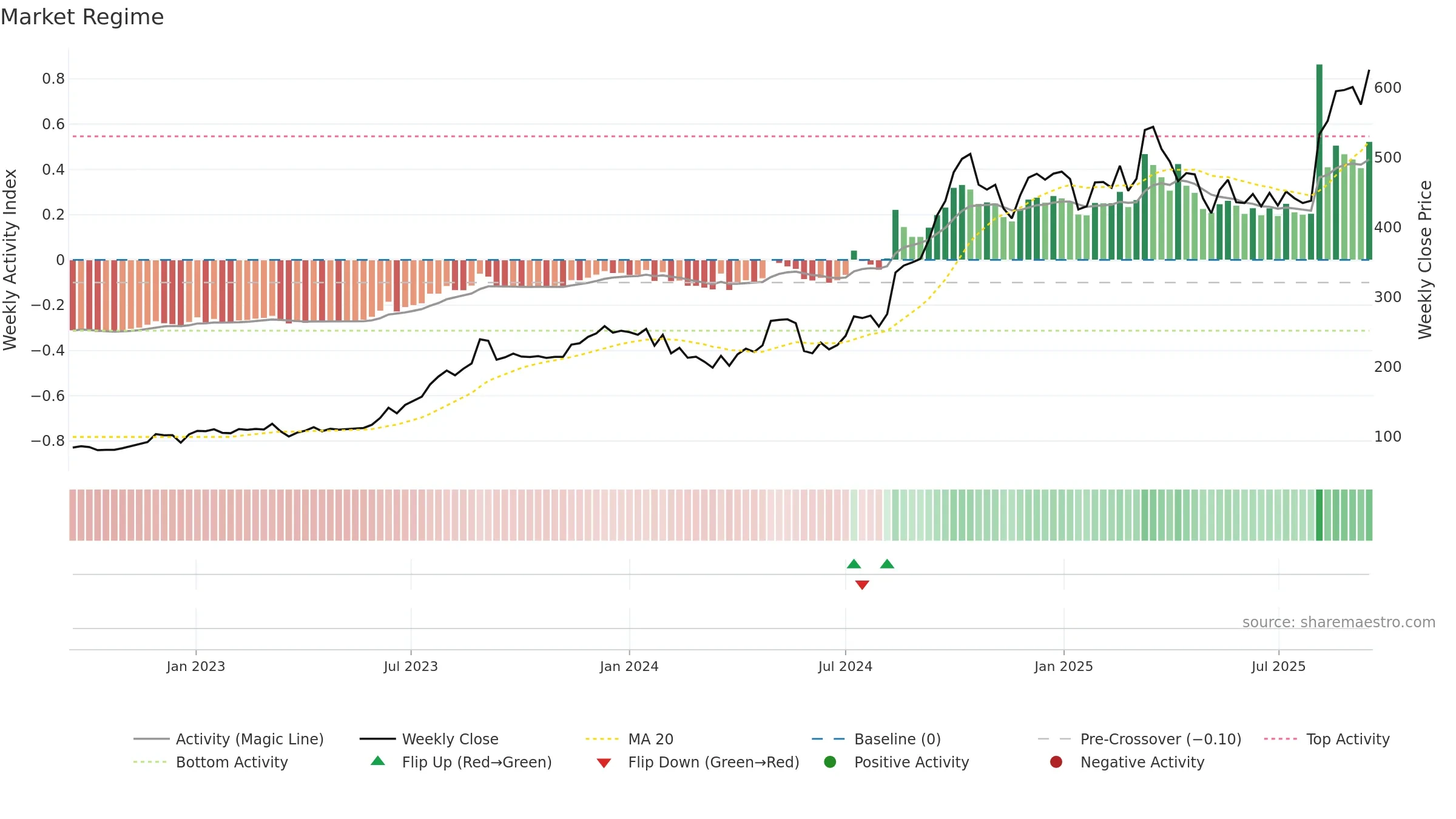This screenshot has height=819, width=1456.
Task: Click the tallest dark green activity bar near 0.86
Action: point(1319,162)
